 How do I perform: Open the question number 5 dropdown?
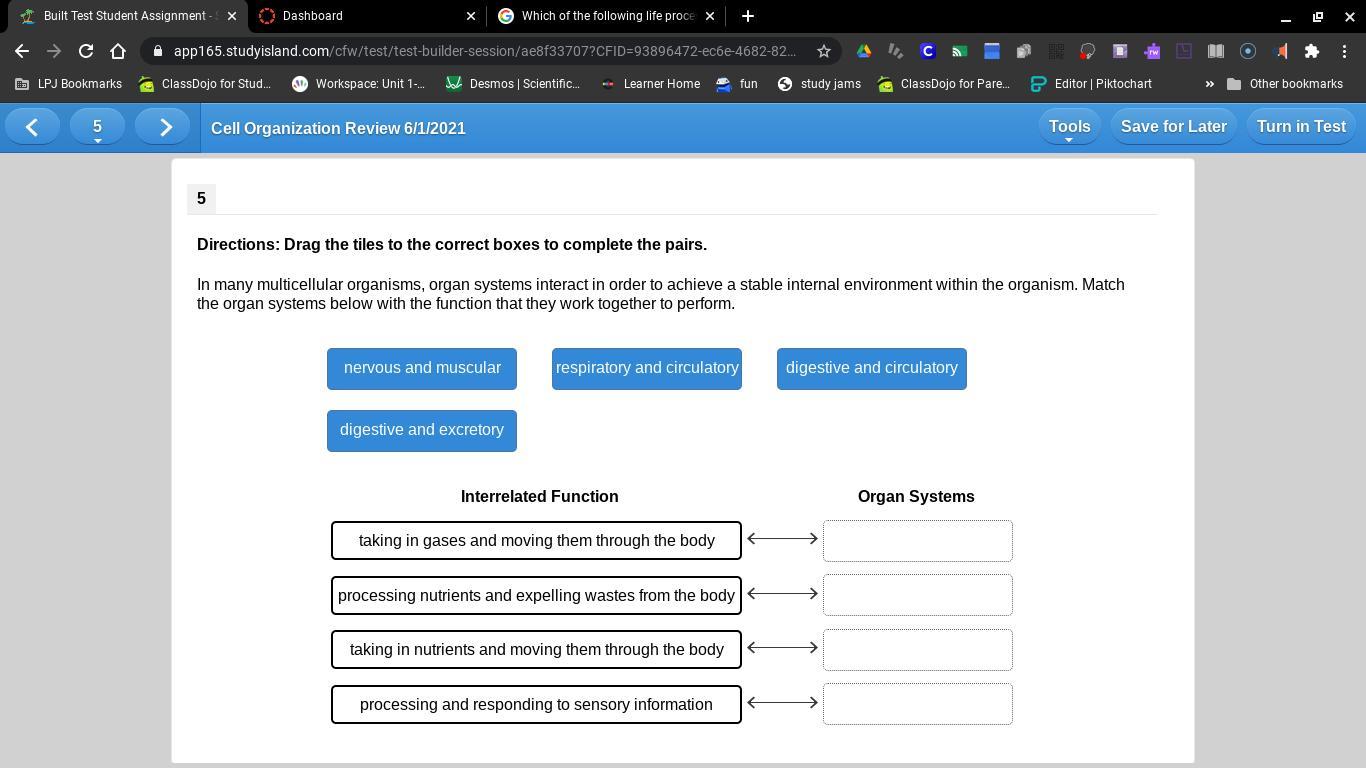tap(97, 127)
